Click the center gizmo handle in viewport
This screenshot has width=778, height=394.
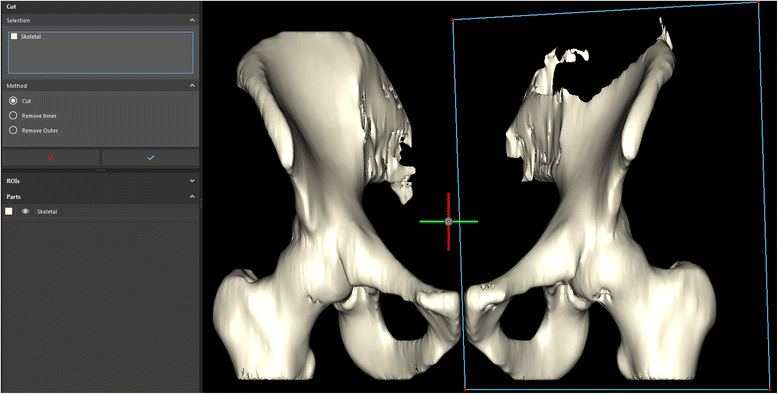pos(449,221)
